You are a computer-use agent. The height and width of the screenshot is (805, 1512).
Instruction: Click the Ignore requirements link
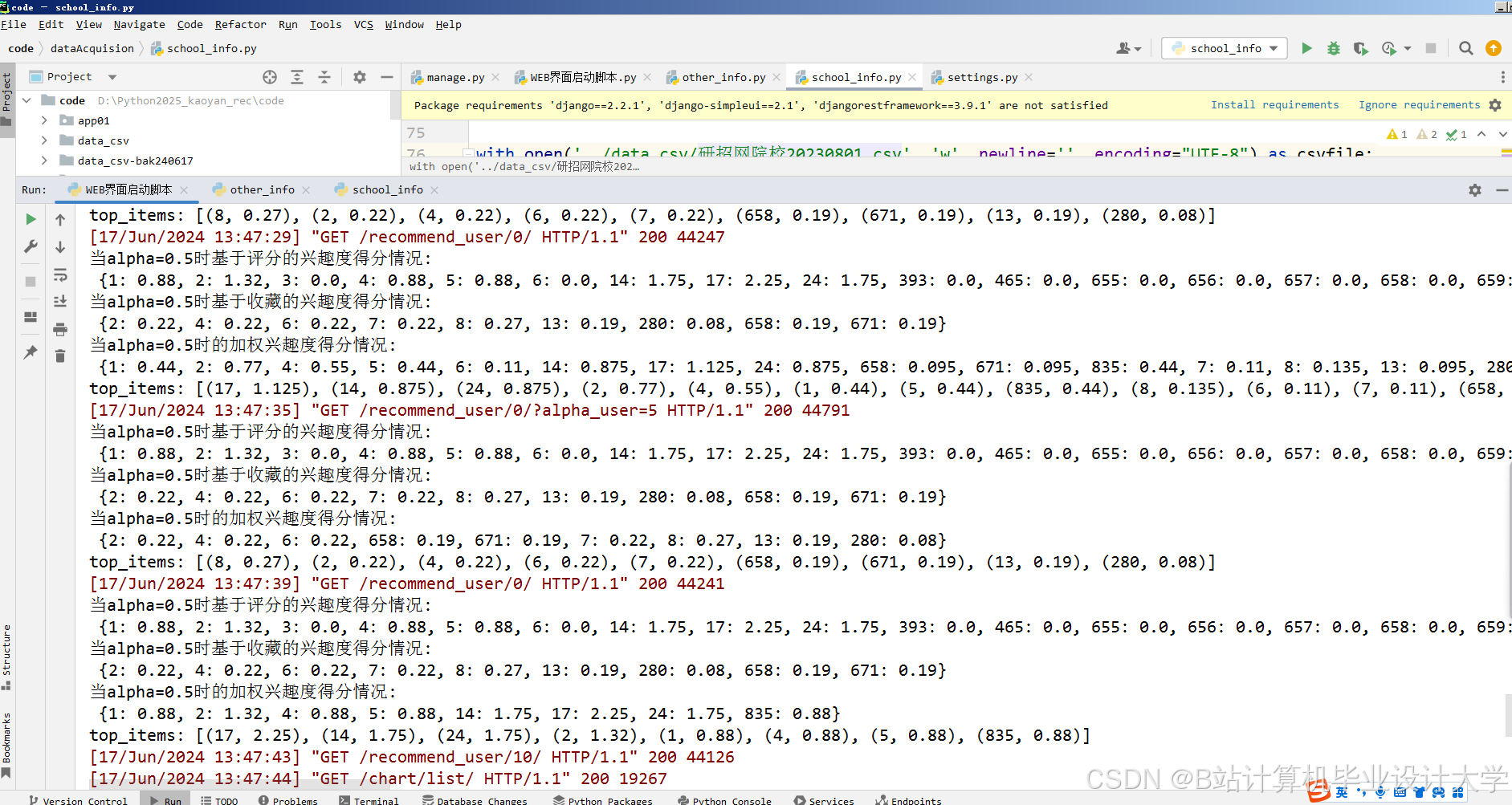[1419, 104]
